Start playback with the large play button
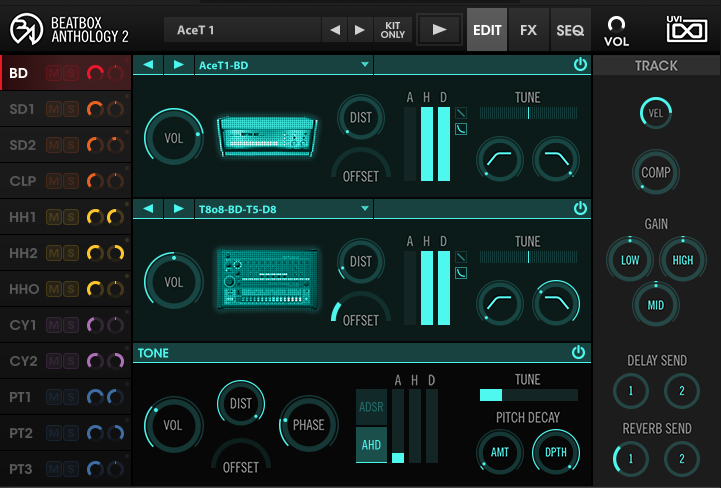Screen dimensions: 721x488 (x=439, y=30)
